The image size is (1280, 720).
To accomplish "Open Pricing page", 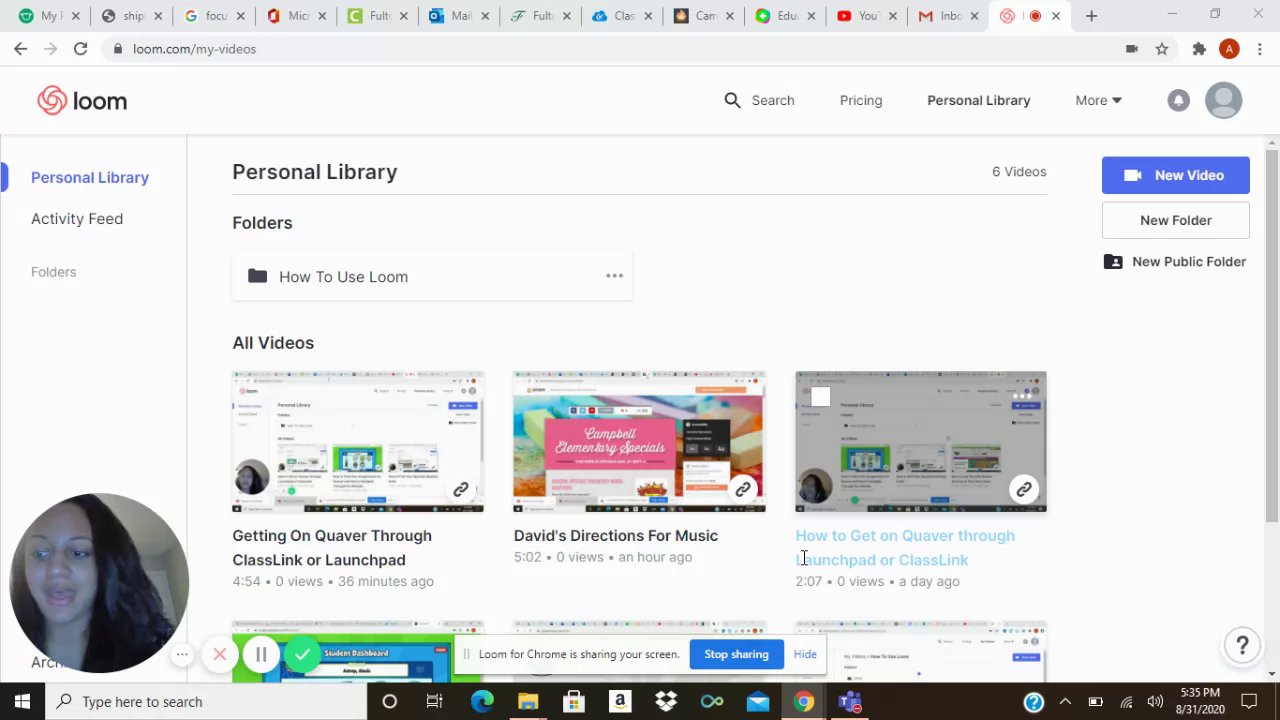I will 861,100.
